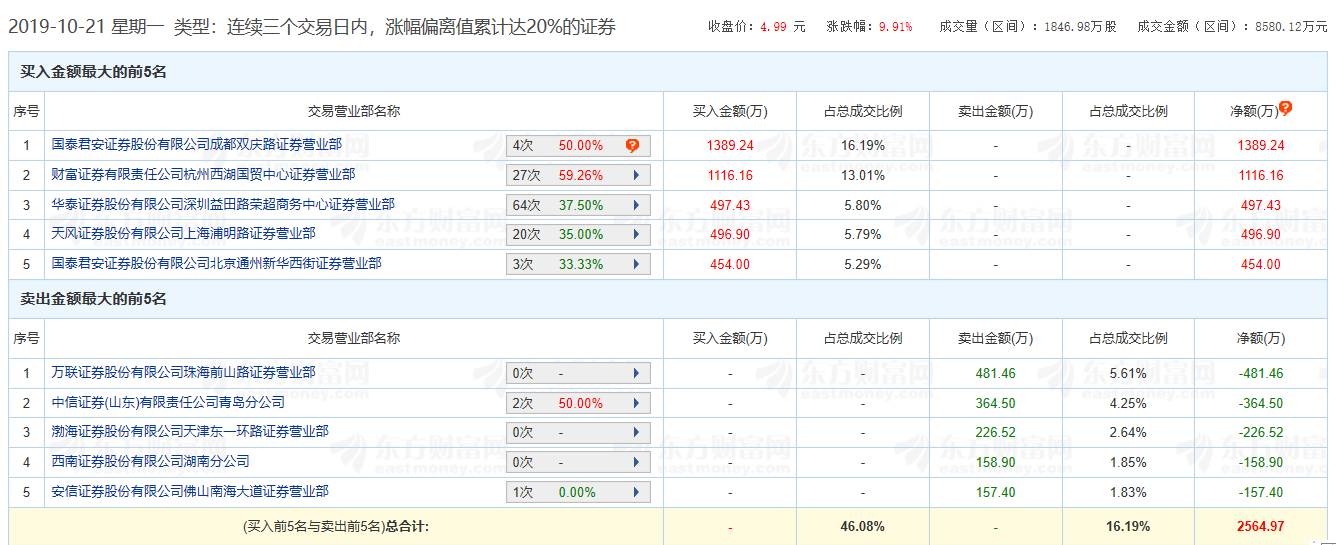The width and height of the screenshot is (1336, 545).
Task: Open 万联证券珠海前山路证券营业部 link
Action: pos(183,372)
